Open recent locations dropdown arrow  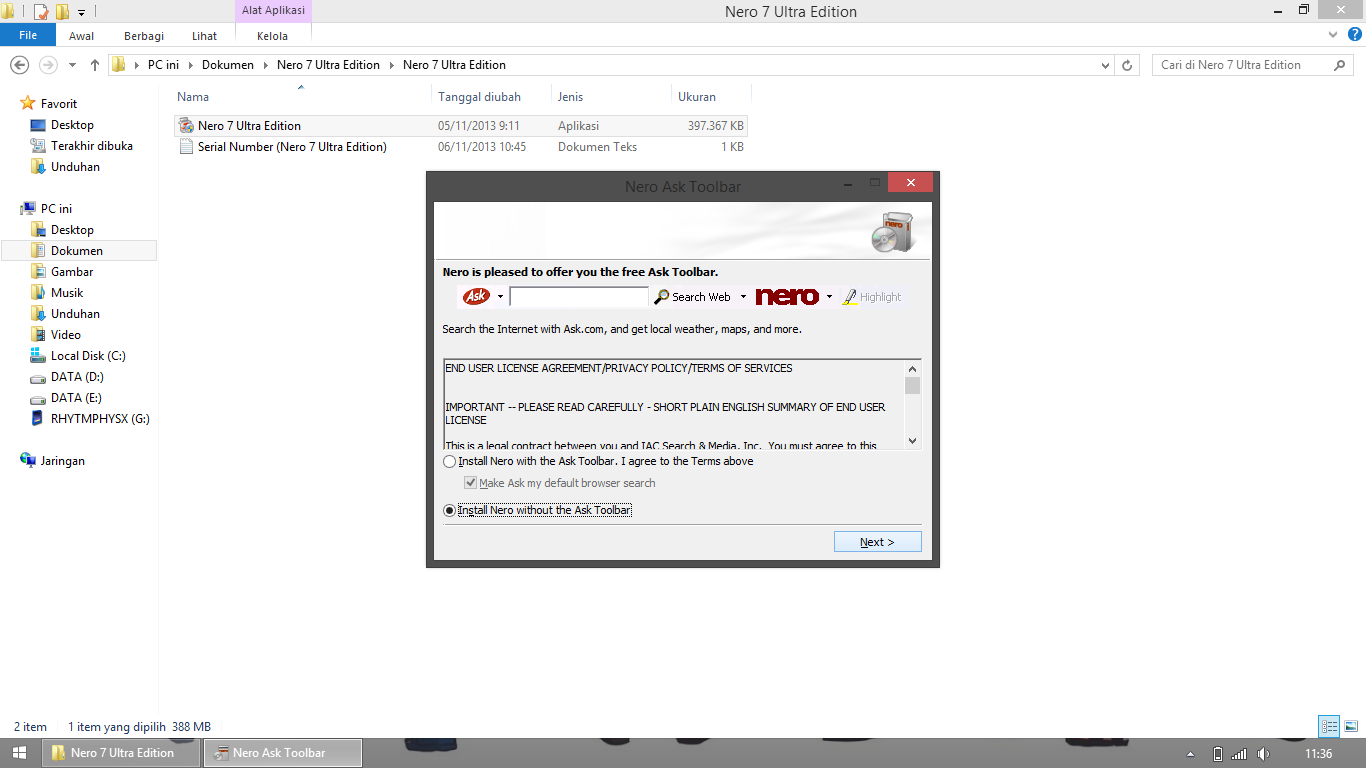point(72,65)
